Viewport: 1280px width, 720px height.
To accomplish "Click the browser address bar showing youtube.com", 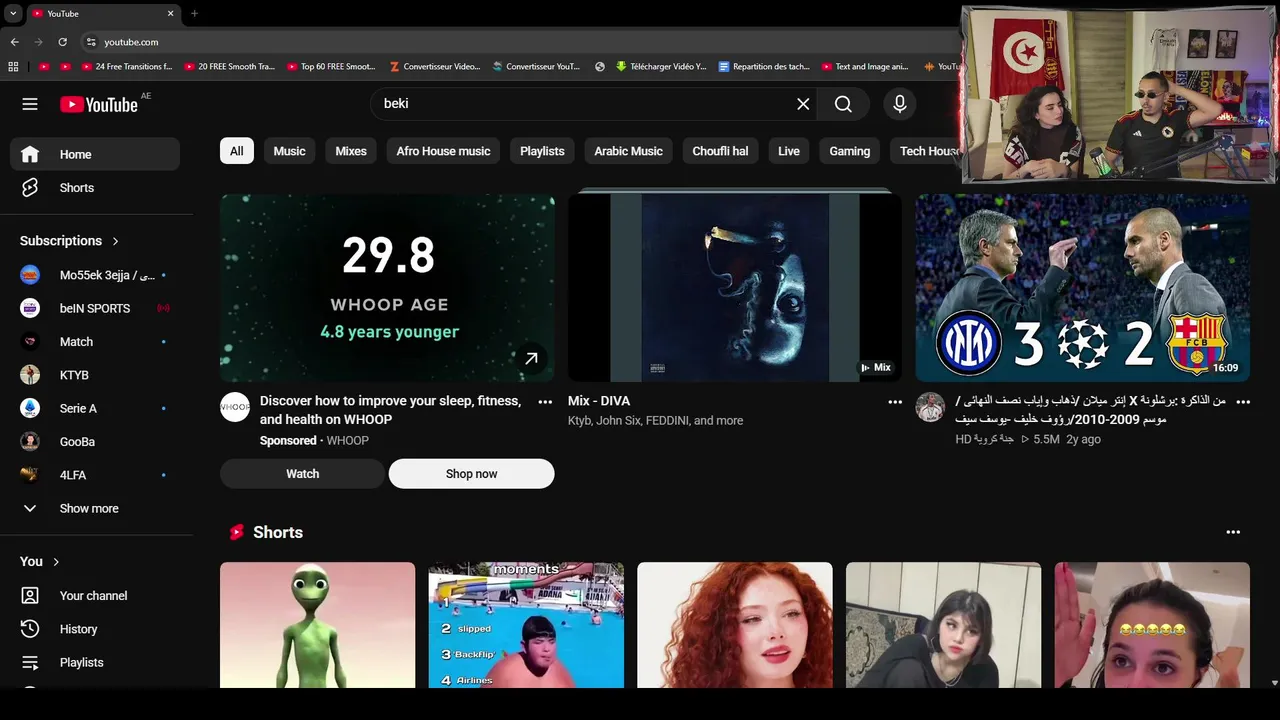I will coord(520,42).
